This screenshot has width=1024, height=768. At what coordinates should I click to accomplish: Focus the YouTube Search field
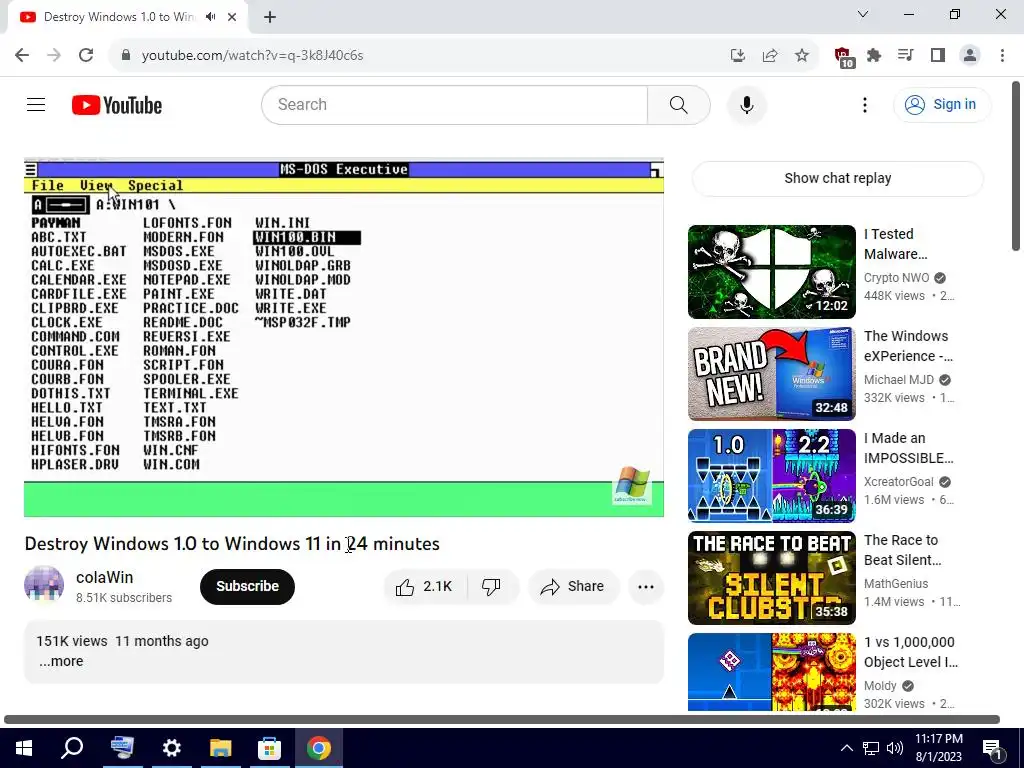point(455,104)
